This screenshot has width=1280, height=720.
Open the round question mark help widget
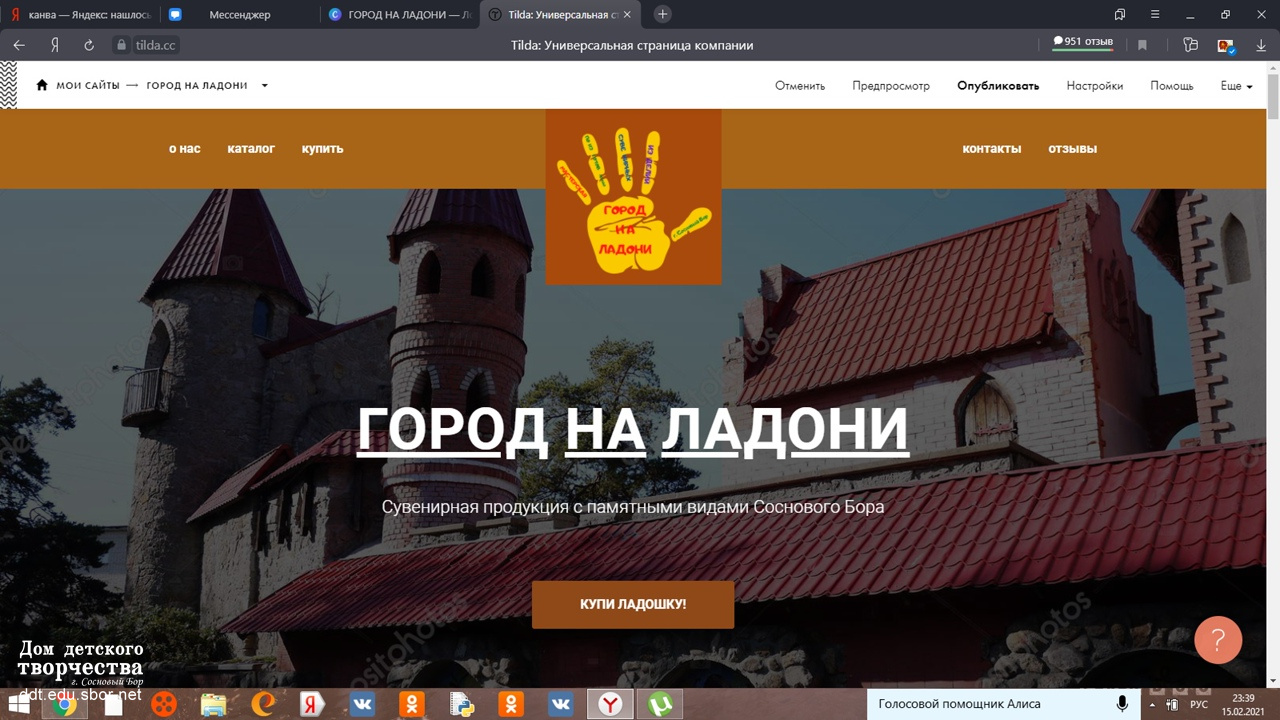(x=1217, y=639)
